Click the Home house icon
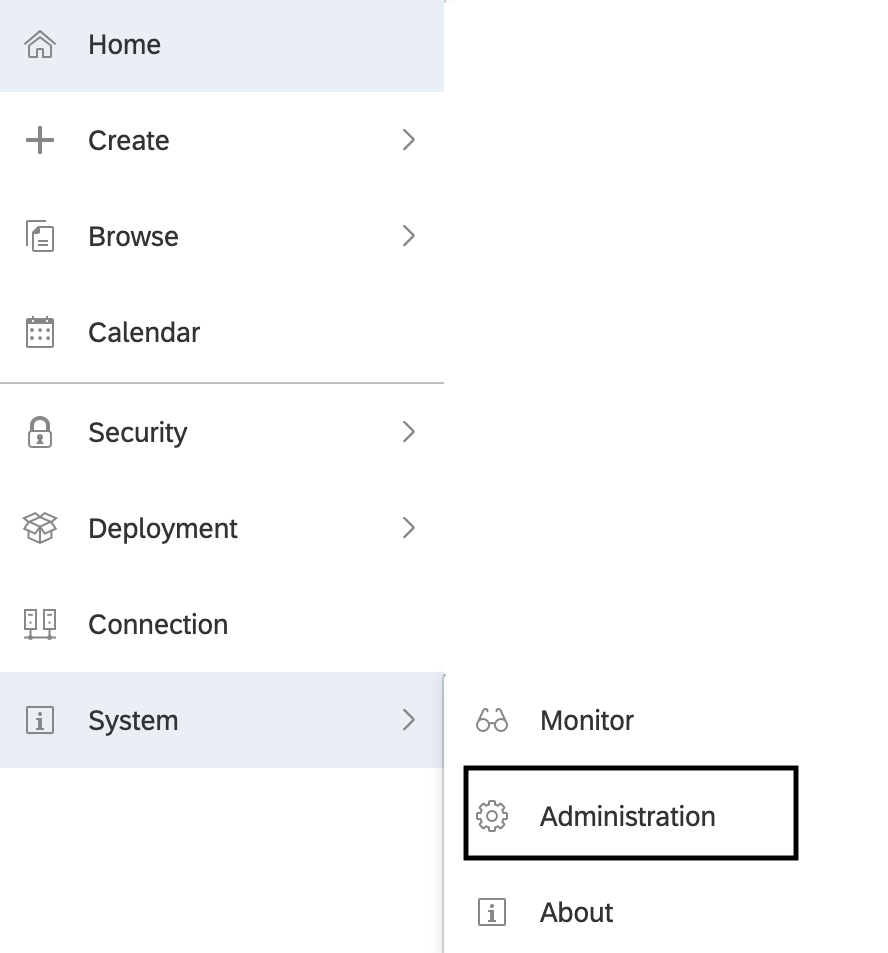888x953 pixels. (40, 45)
